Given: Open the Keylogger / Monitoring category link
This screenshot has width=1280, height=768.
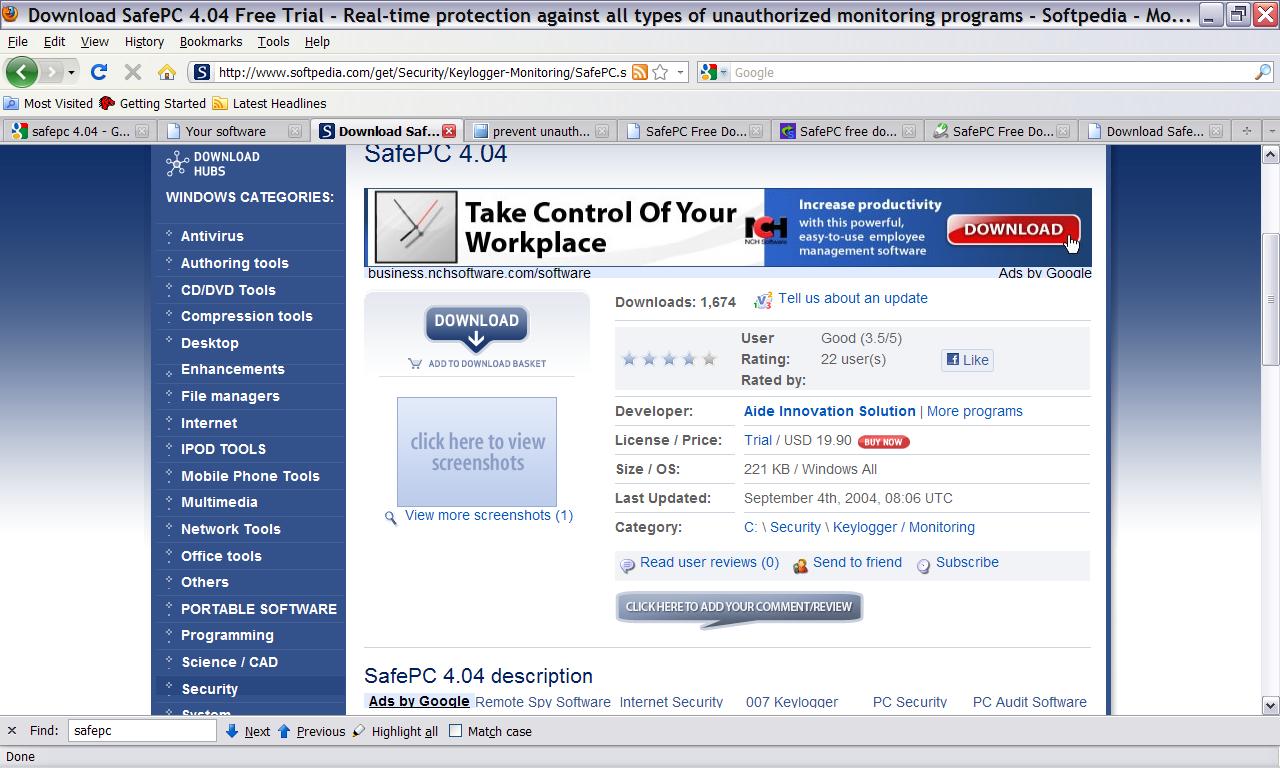Looking at the screenshot, I should (x=903, y=527).
